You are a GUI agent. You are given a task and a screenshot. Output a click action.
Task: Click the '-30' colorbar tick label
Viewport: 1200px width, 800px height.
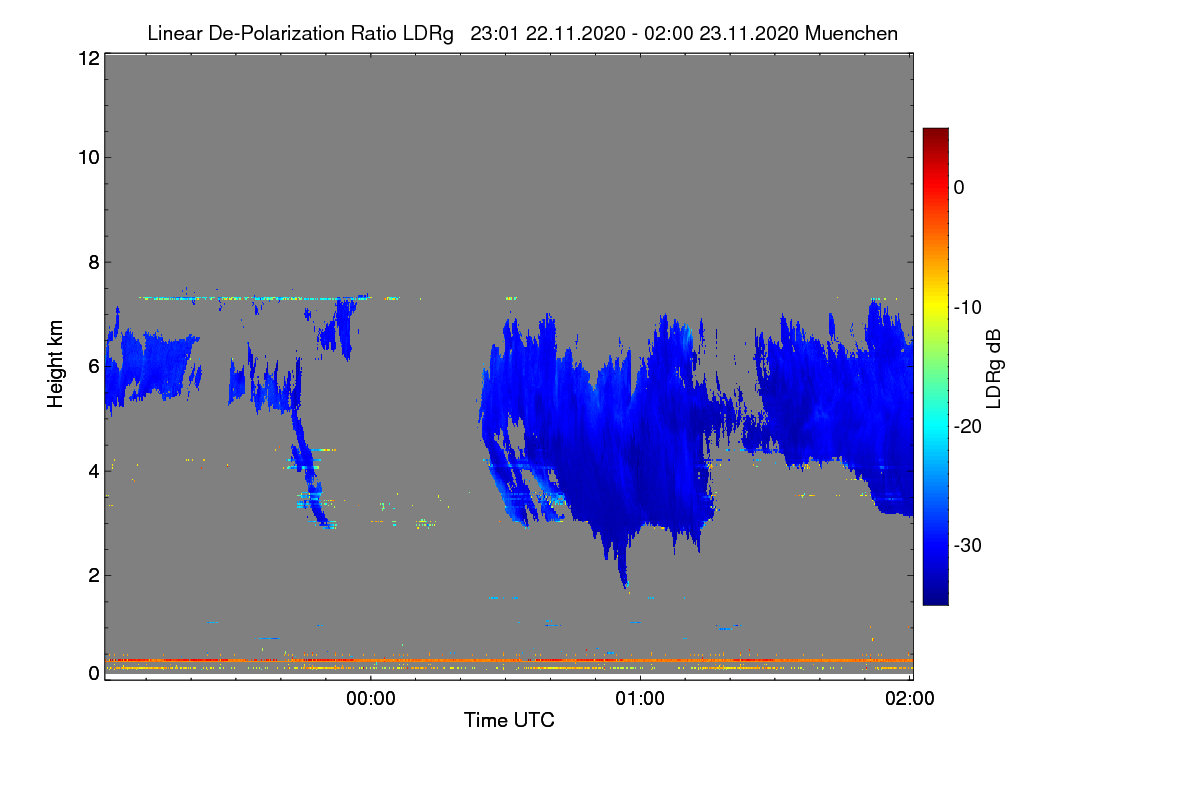point(967,546)
